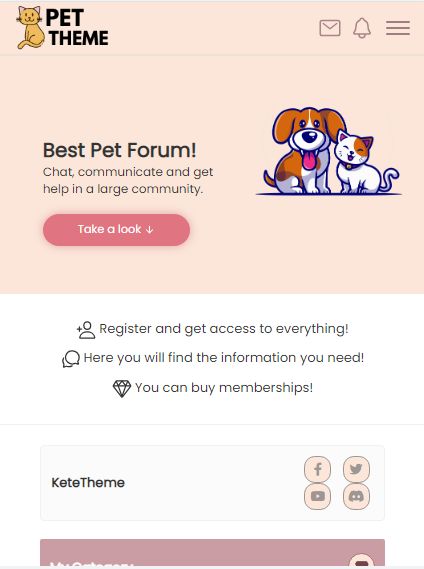This screenshot has width=424, height=569.
Task: Click You can buy memberships text
Action: coord(224,388)
